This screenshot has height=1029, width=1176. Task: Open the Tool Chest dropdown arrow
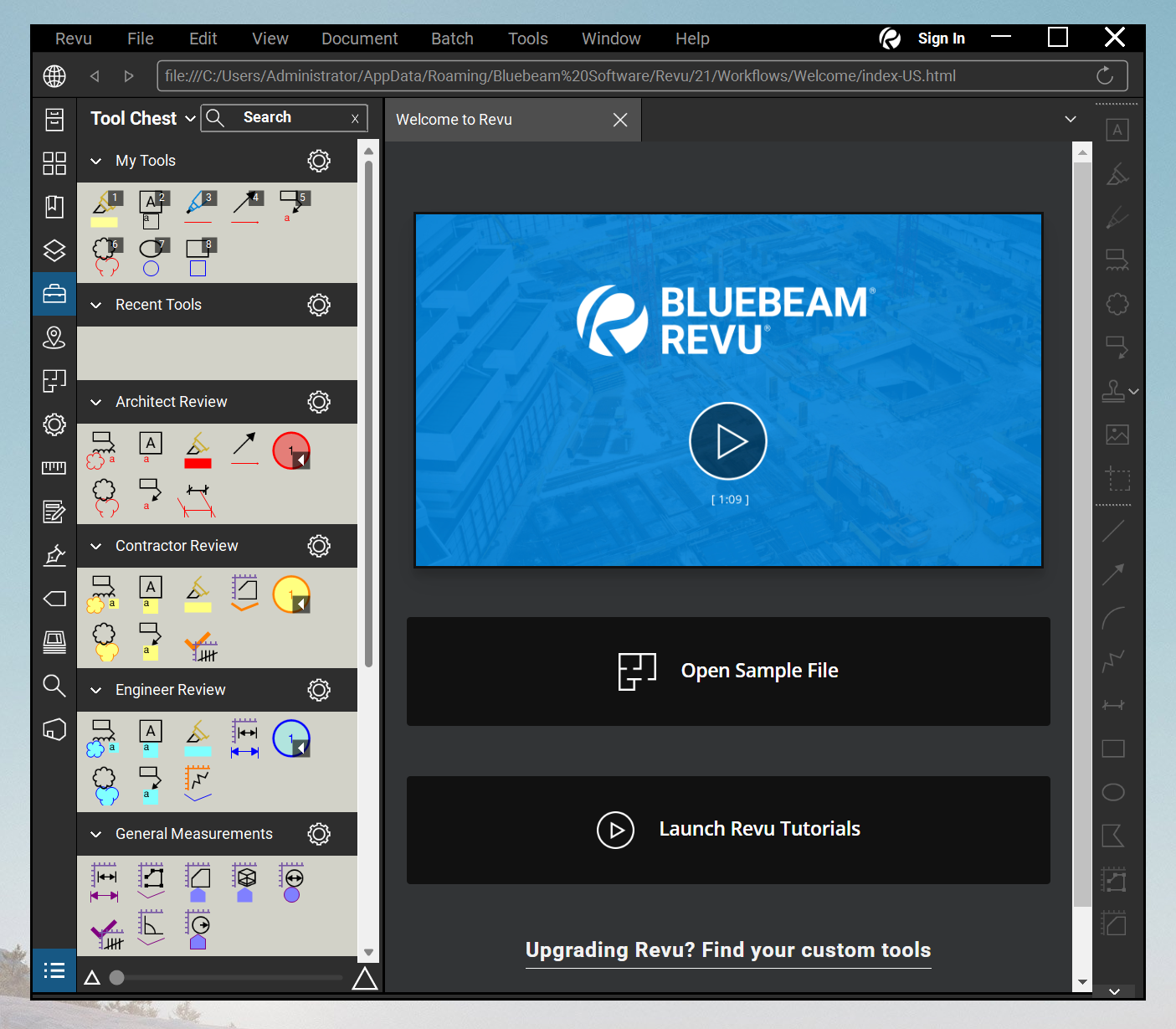click(x=190, y=119)
